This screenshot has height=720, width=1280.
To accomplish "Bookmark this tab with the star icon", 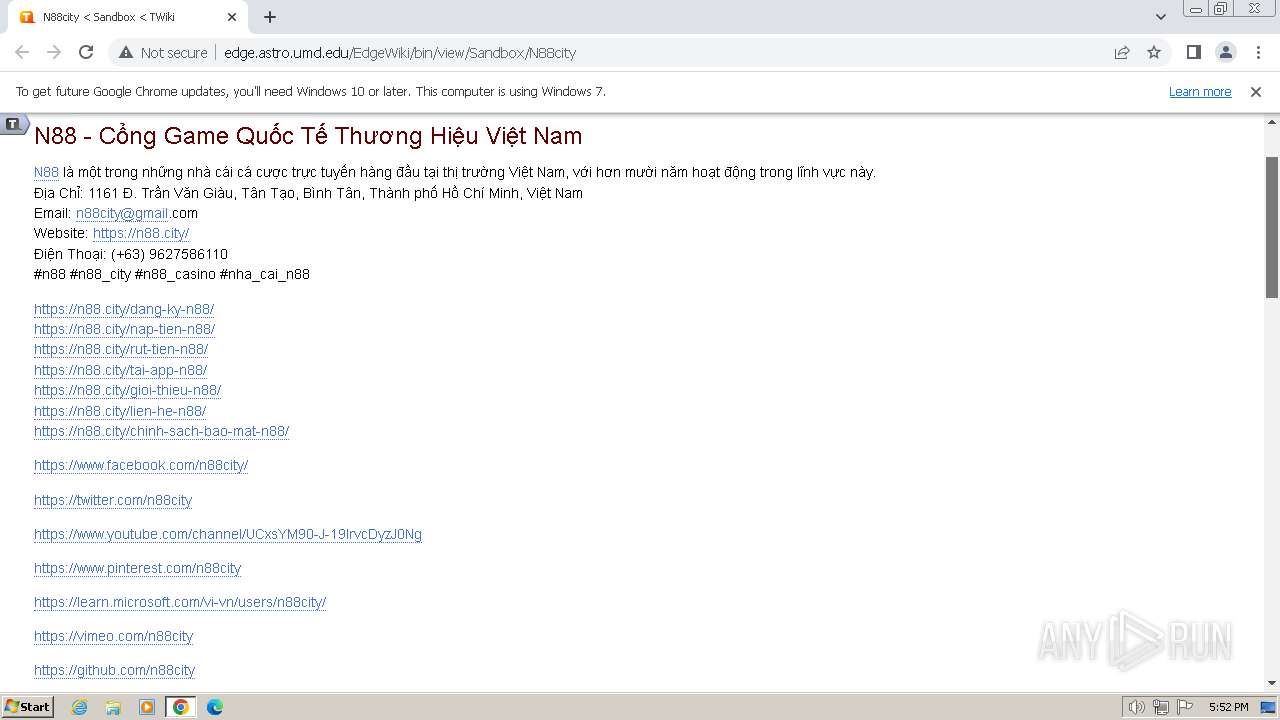I will [x=1154, y=52].
